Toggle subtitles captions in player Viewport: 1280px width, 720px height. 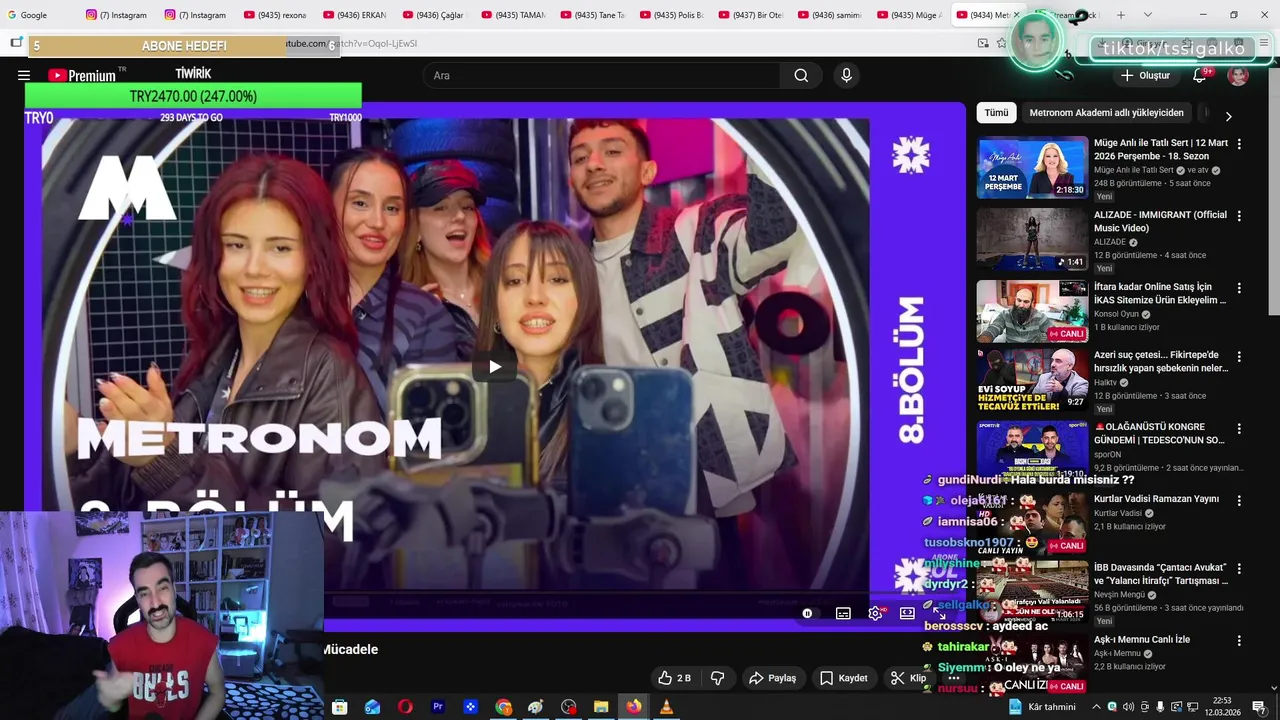click(x=843, y=613)
